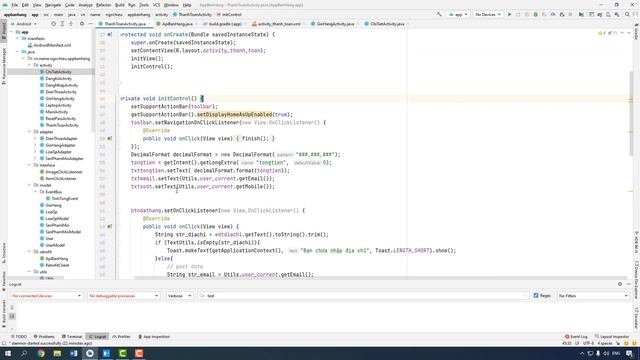640x360 pixels.
Task: Open the Problems tool window
Action: (x=44, y=337)
